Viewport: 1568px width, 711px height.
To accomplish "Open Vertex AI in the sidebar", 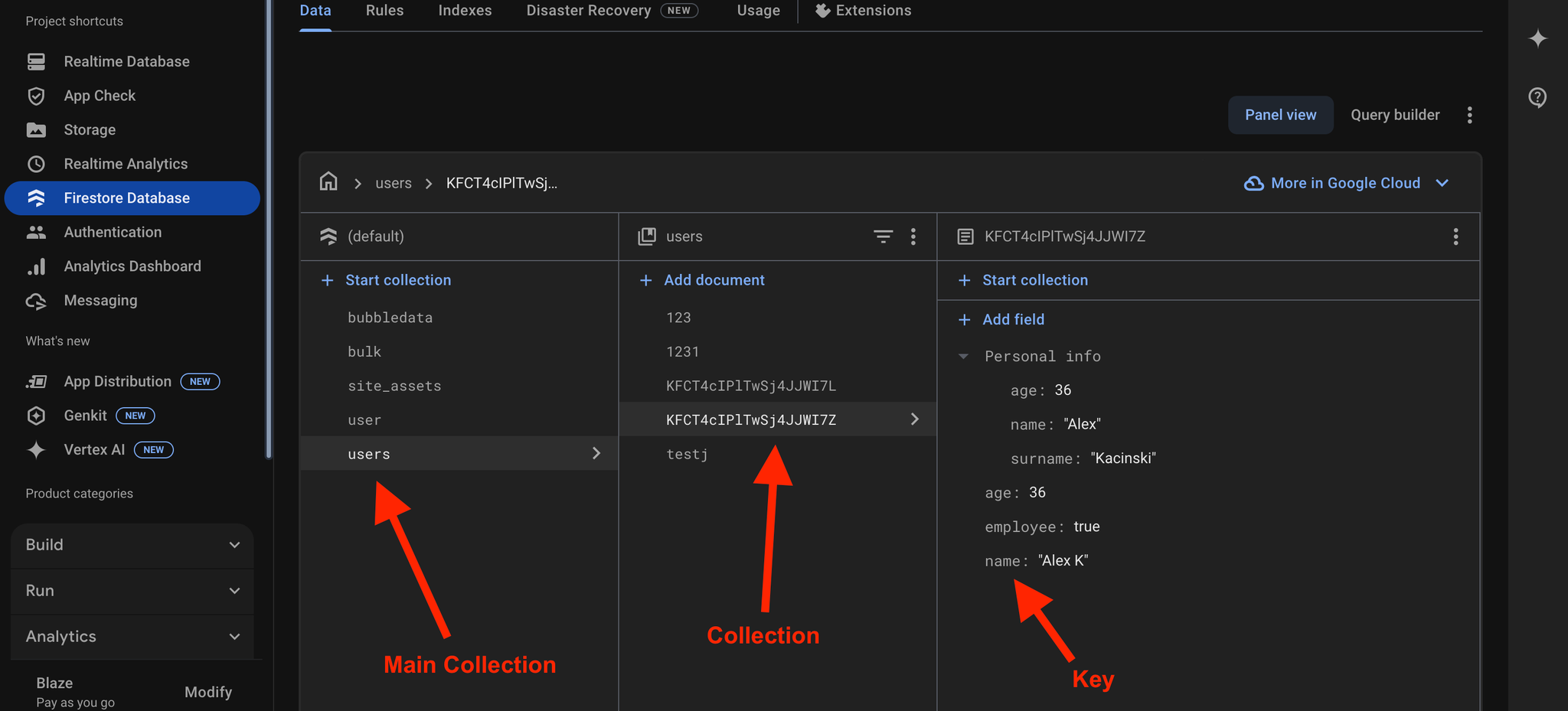I will coord(94,449).
